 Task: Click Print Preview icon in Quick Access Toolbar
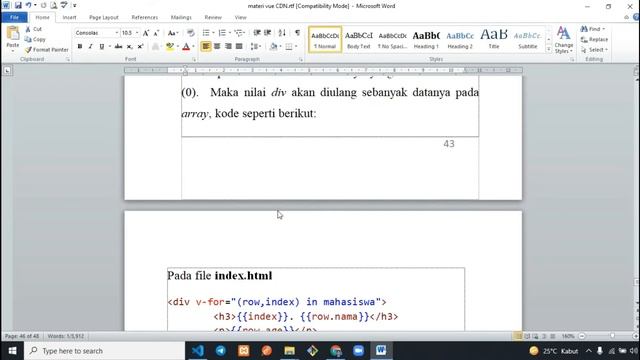pos(53,5)
